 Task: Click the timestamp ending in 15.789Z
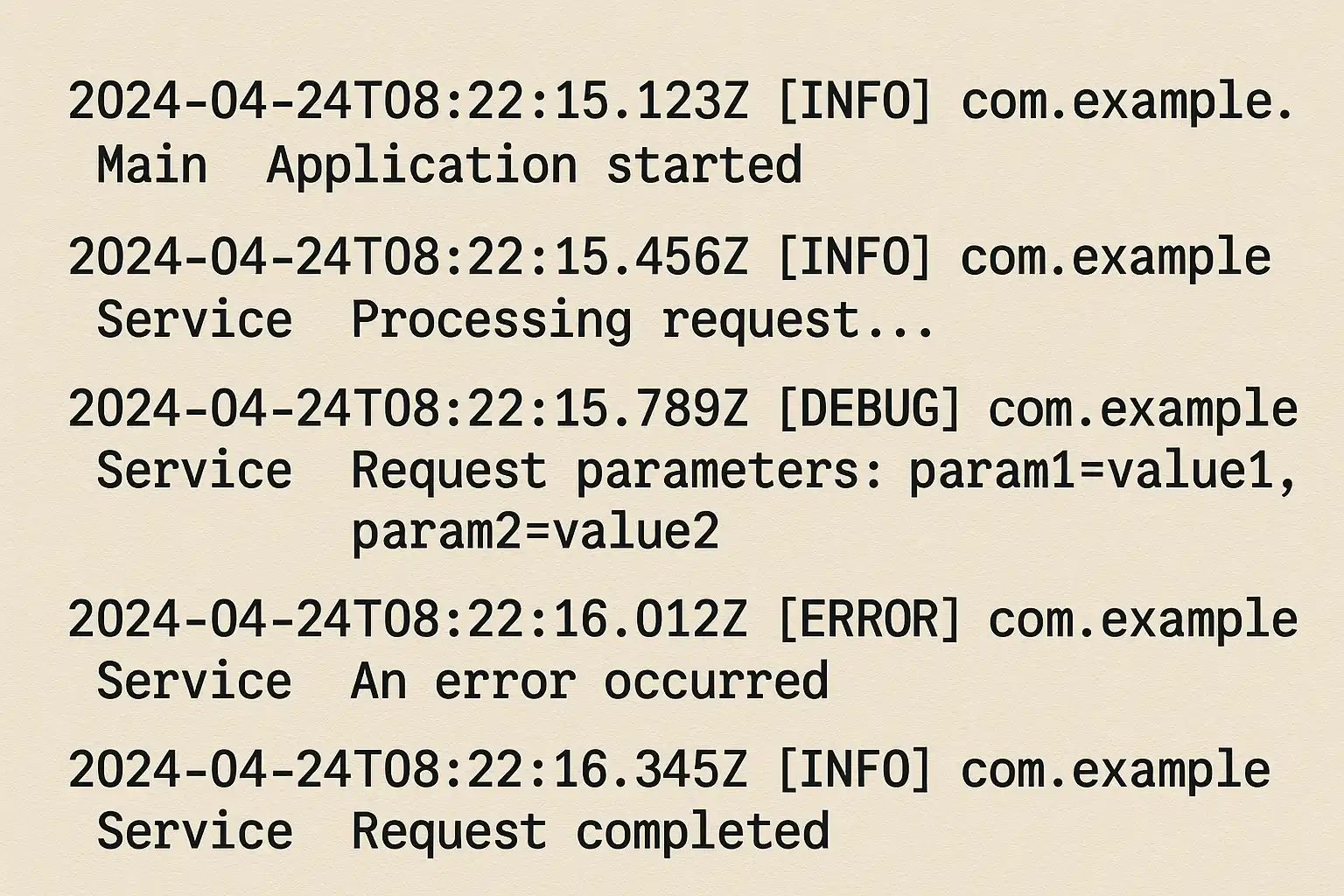tap(409, 409)
